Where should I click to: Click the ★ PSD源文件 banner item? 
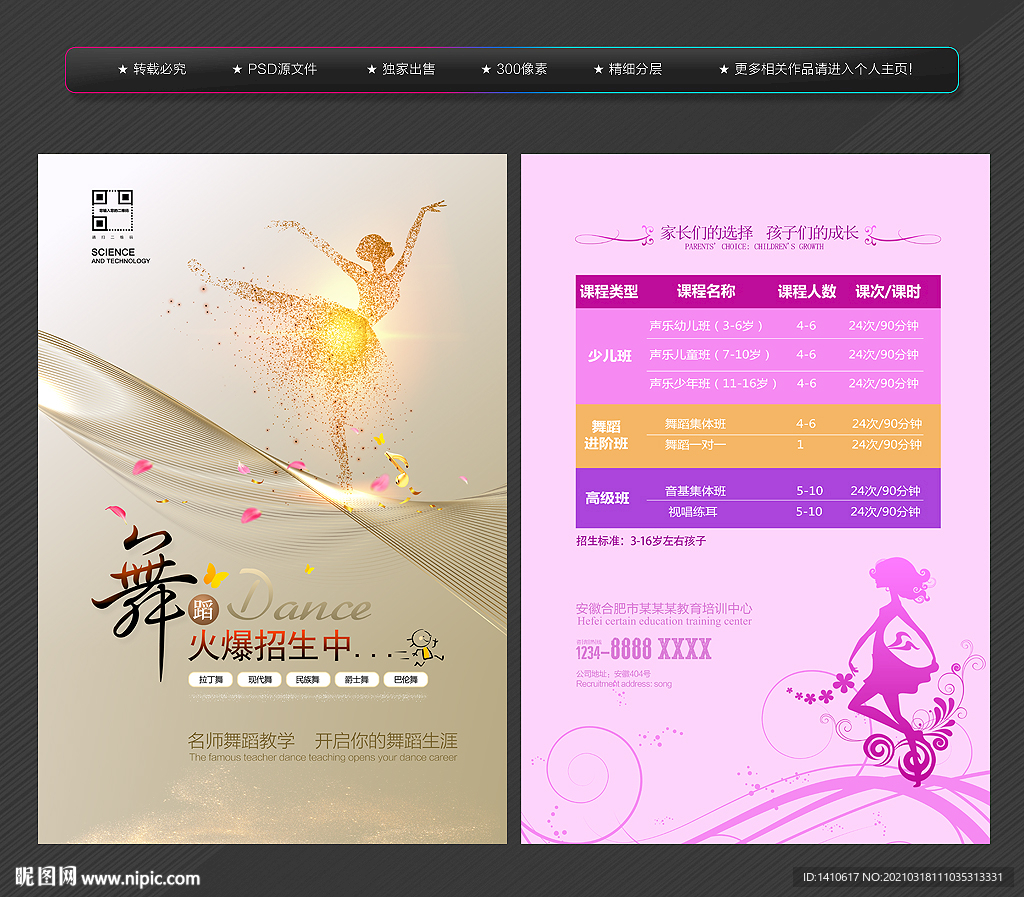274,69
